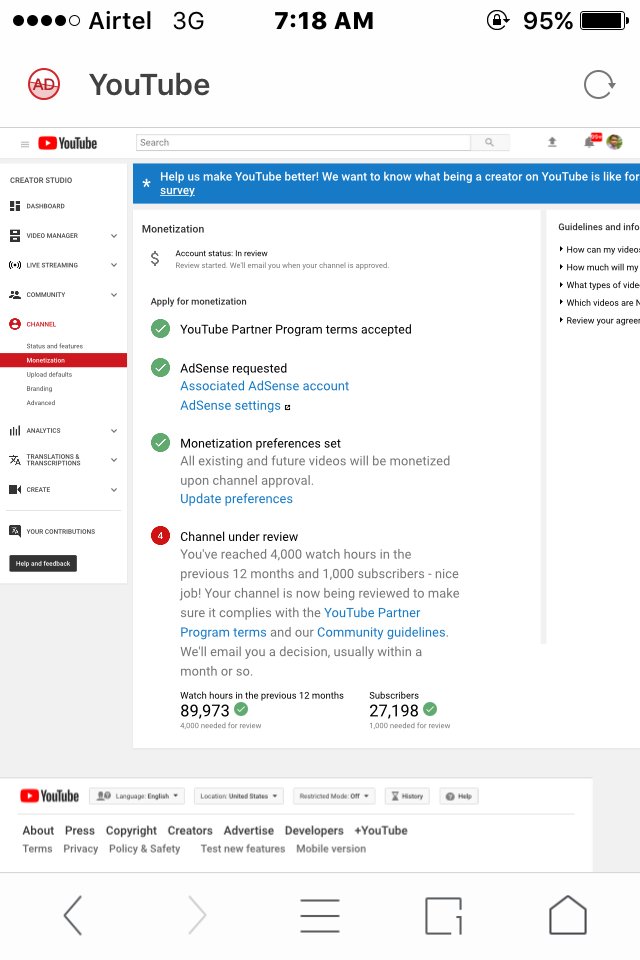
Task: Click the Your Contributions icon
Action: point(15,531)
